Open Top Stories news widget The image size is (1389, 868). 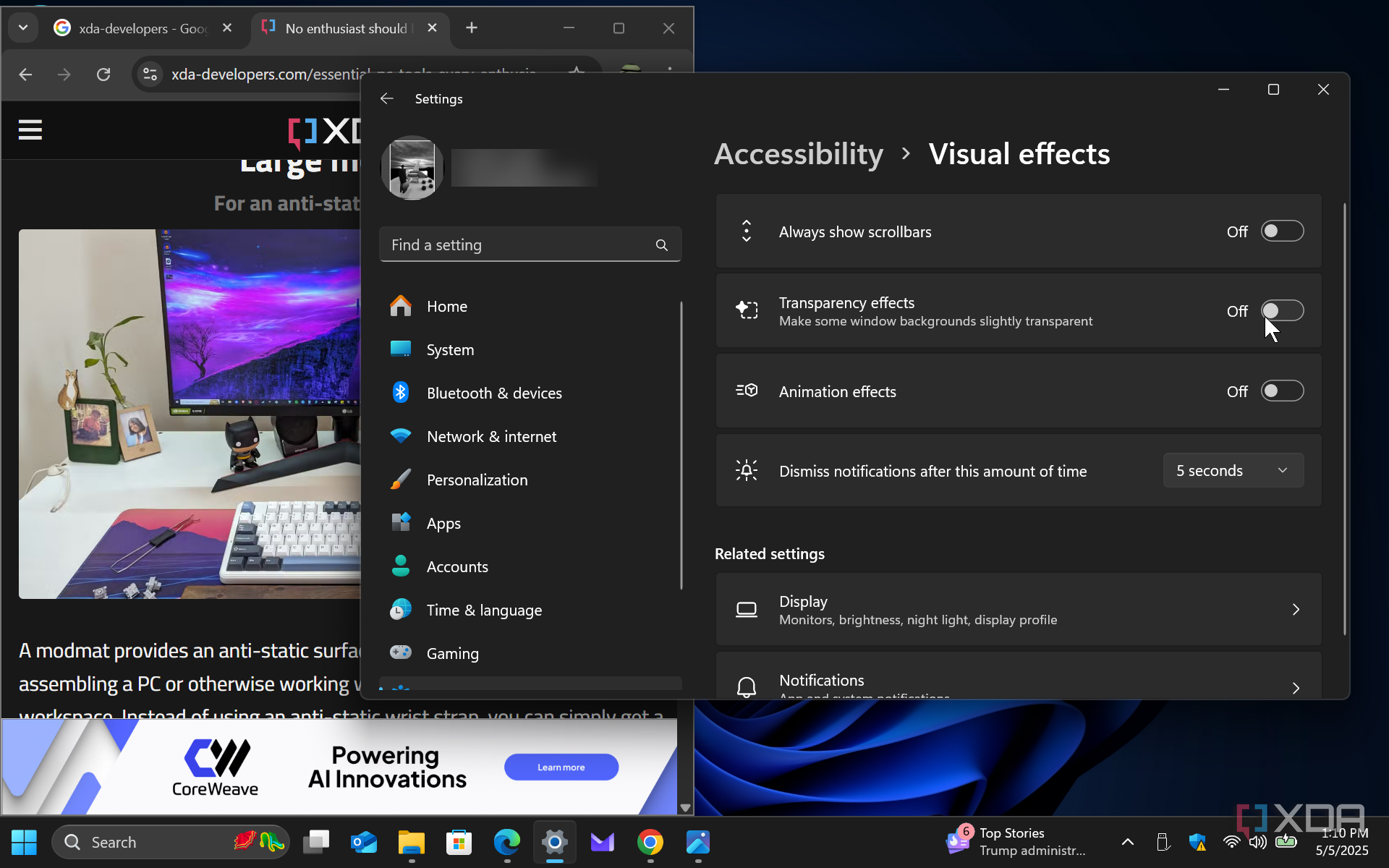(1016, 842)
